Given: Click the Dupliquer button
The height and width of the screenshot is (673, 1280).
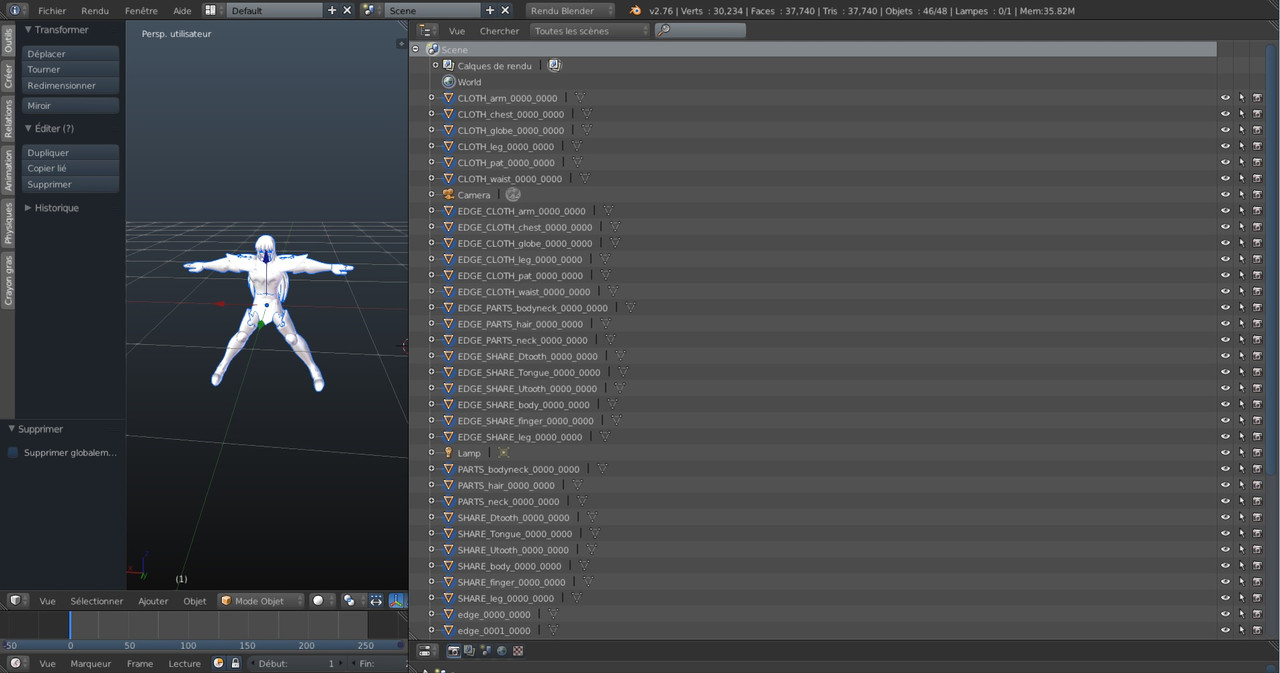Looking at the screenshot, I should coord(71,153).
